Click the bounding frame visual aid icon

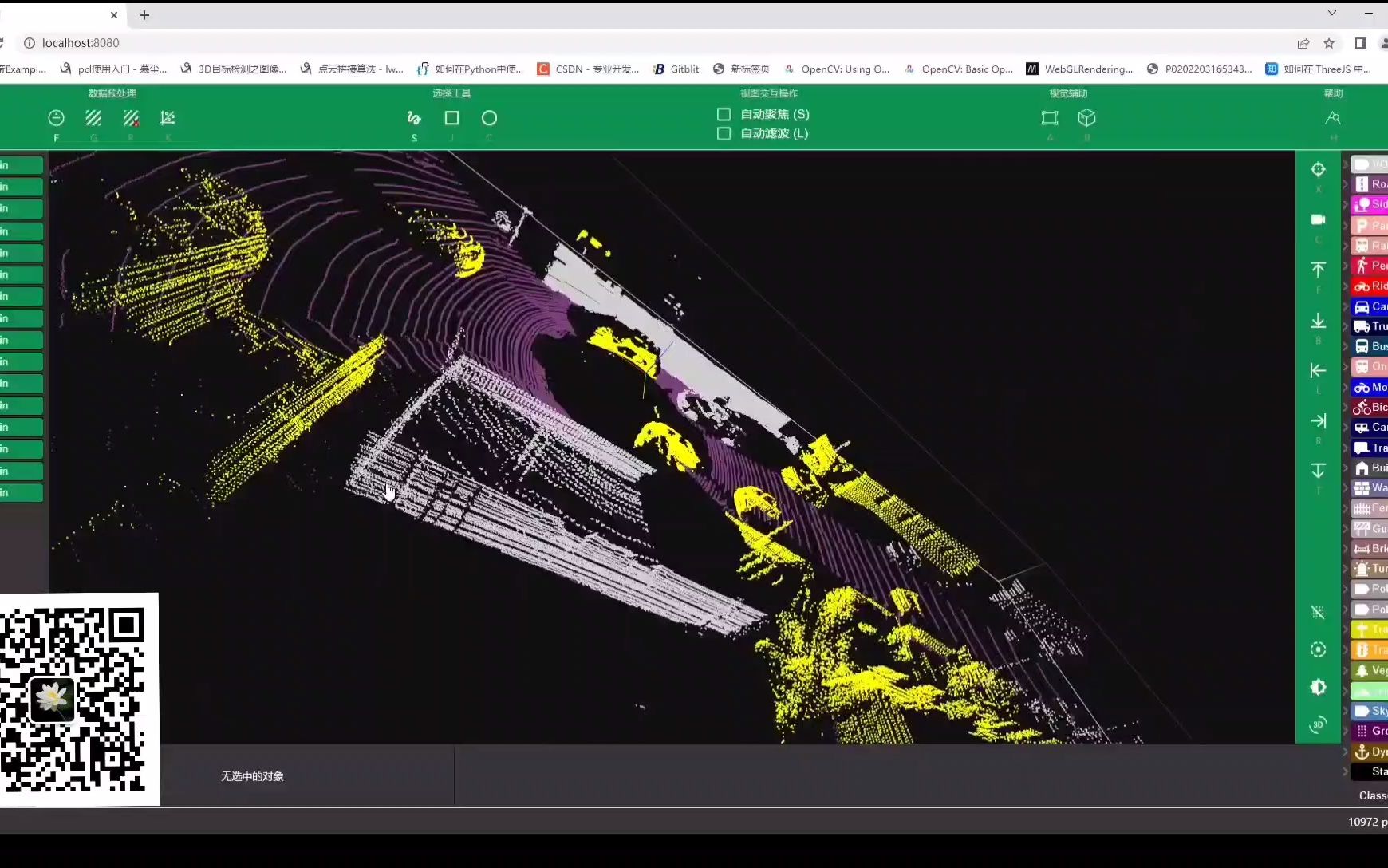tap(1050, 118)
